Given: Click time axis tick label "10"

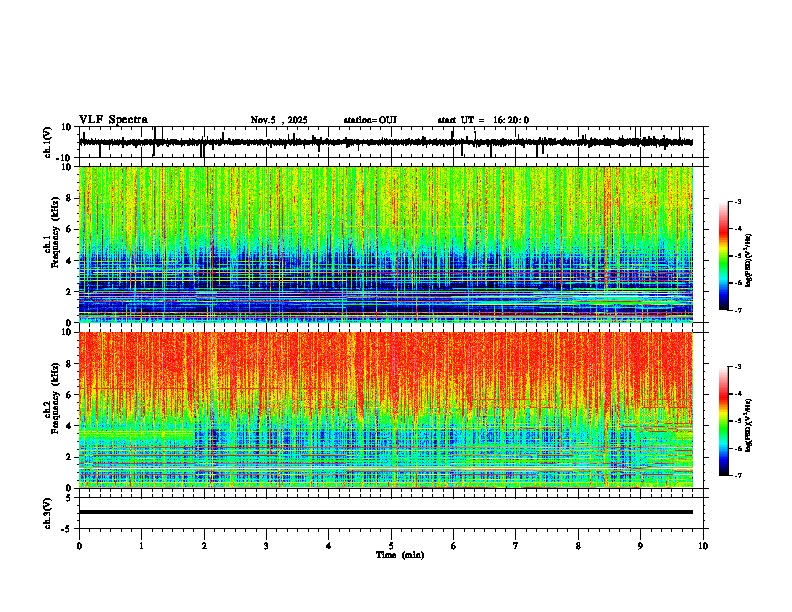Looking at the screenshot, I should (703, 546).
